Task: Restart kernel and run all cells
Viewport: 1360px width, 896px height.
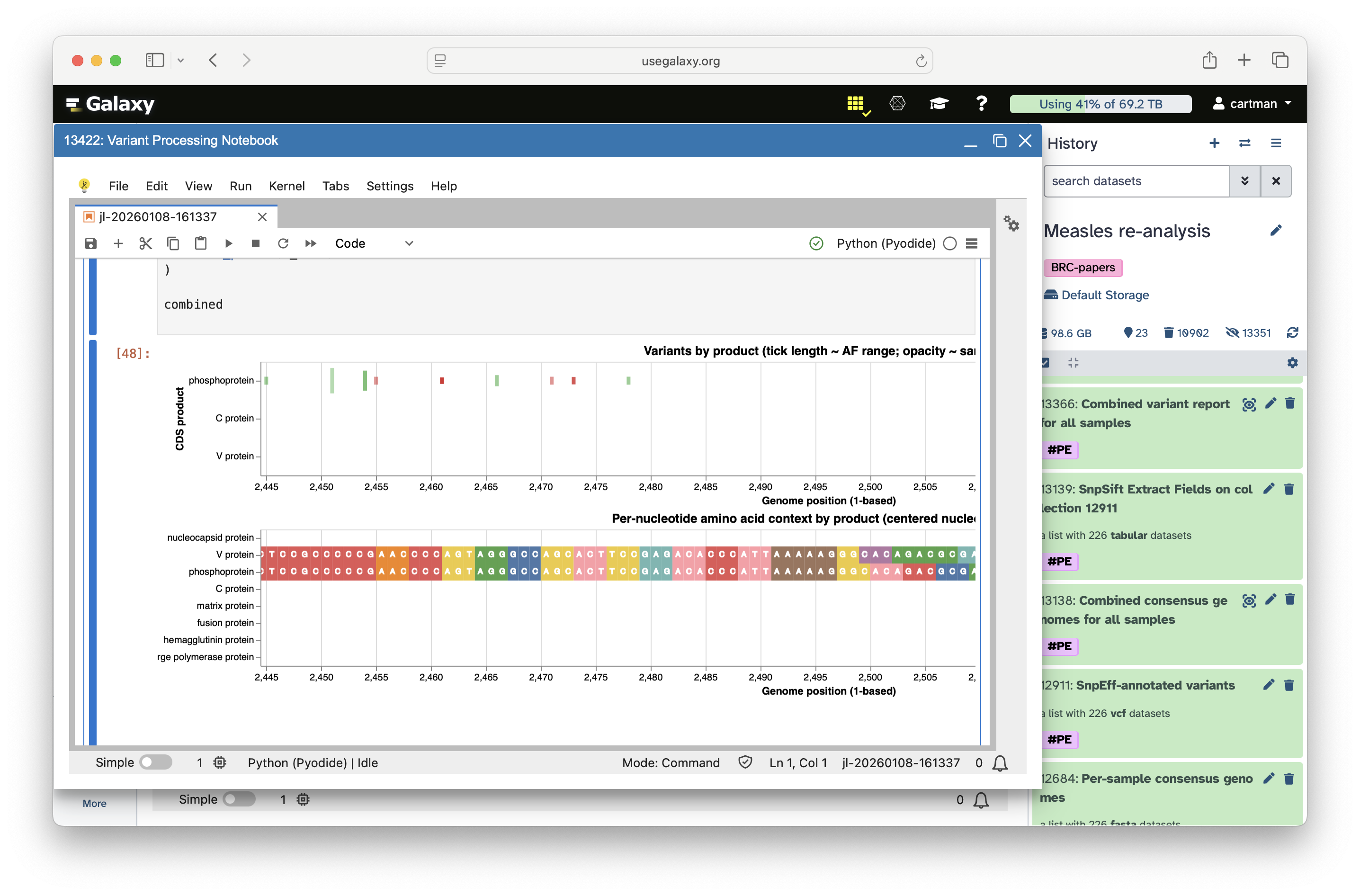Action: click(x=311, y=243)
